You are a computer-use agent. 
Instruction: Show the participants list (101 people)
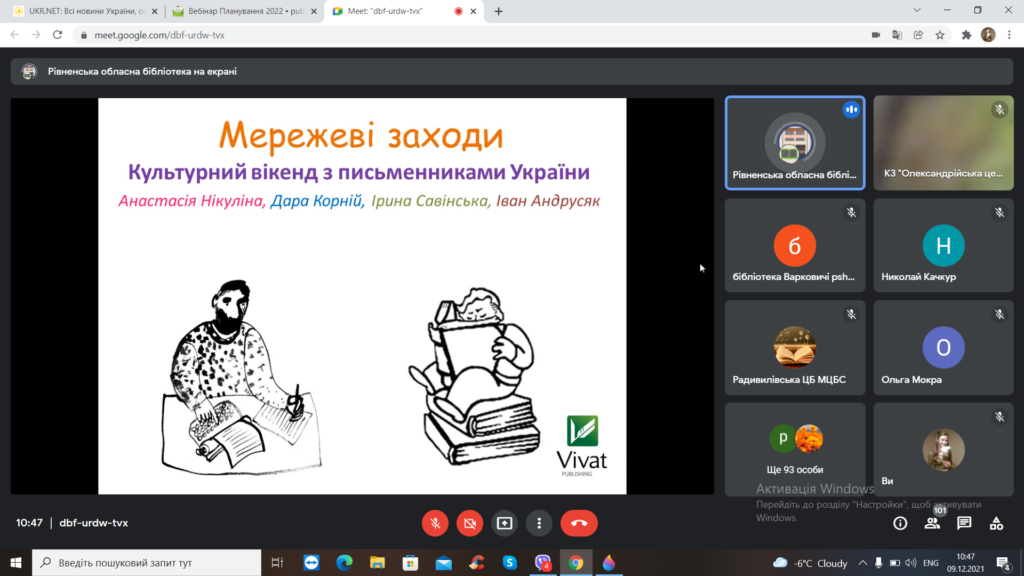932,523
